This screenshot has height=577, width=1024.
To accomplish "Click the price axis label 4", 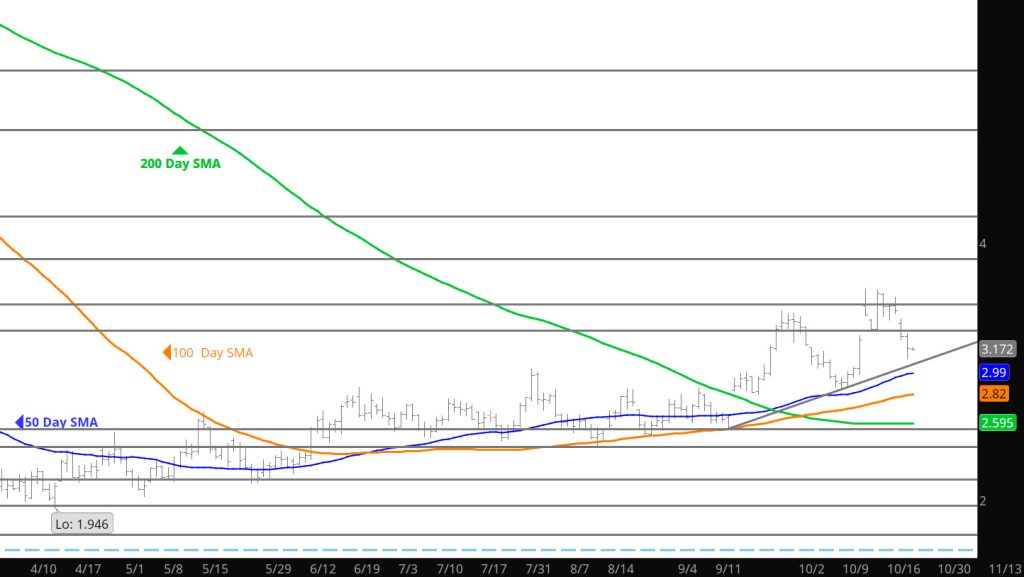I will pyautogui.click(x=983, y=244).
